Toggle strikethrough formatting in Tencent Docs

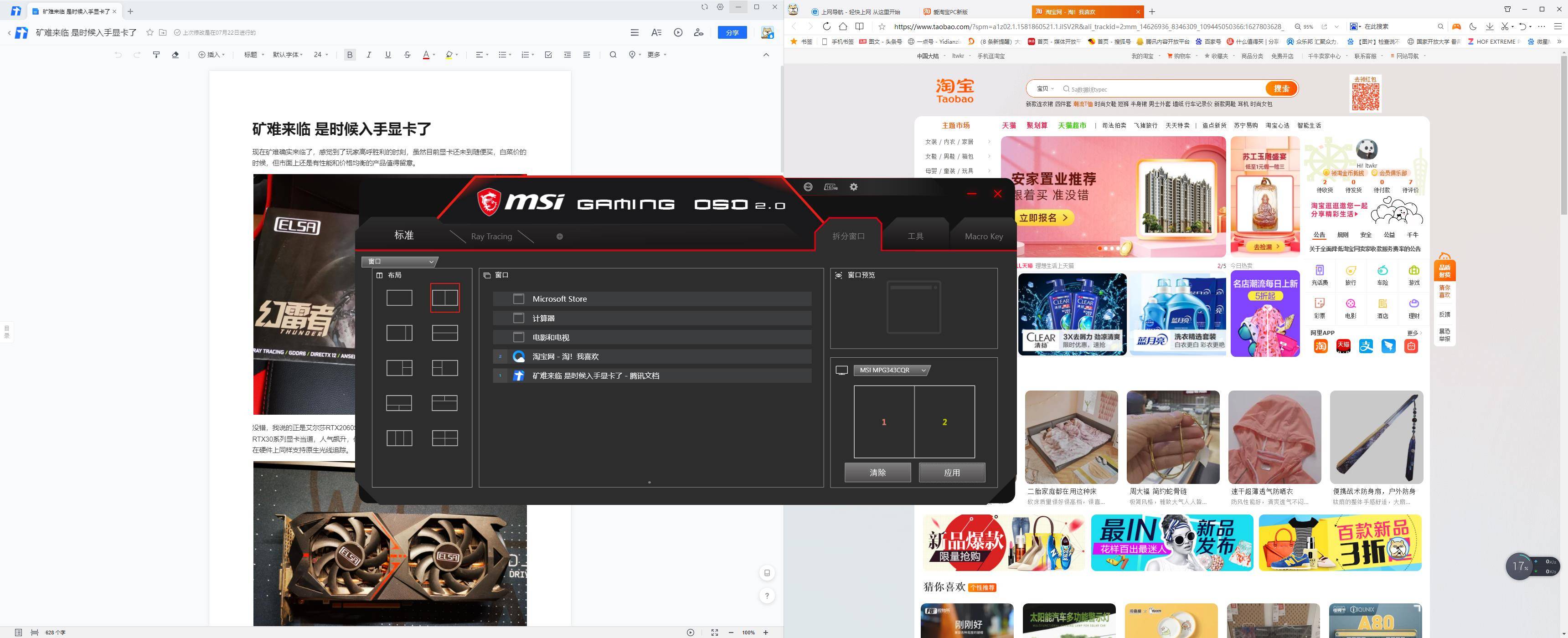(x=407, y=55)
